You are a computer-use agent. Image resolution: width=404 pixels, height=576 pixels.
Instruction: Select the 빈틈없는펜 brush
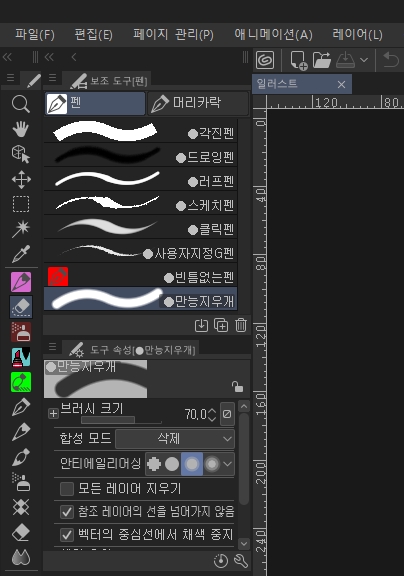(x=140, y=276)
